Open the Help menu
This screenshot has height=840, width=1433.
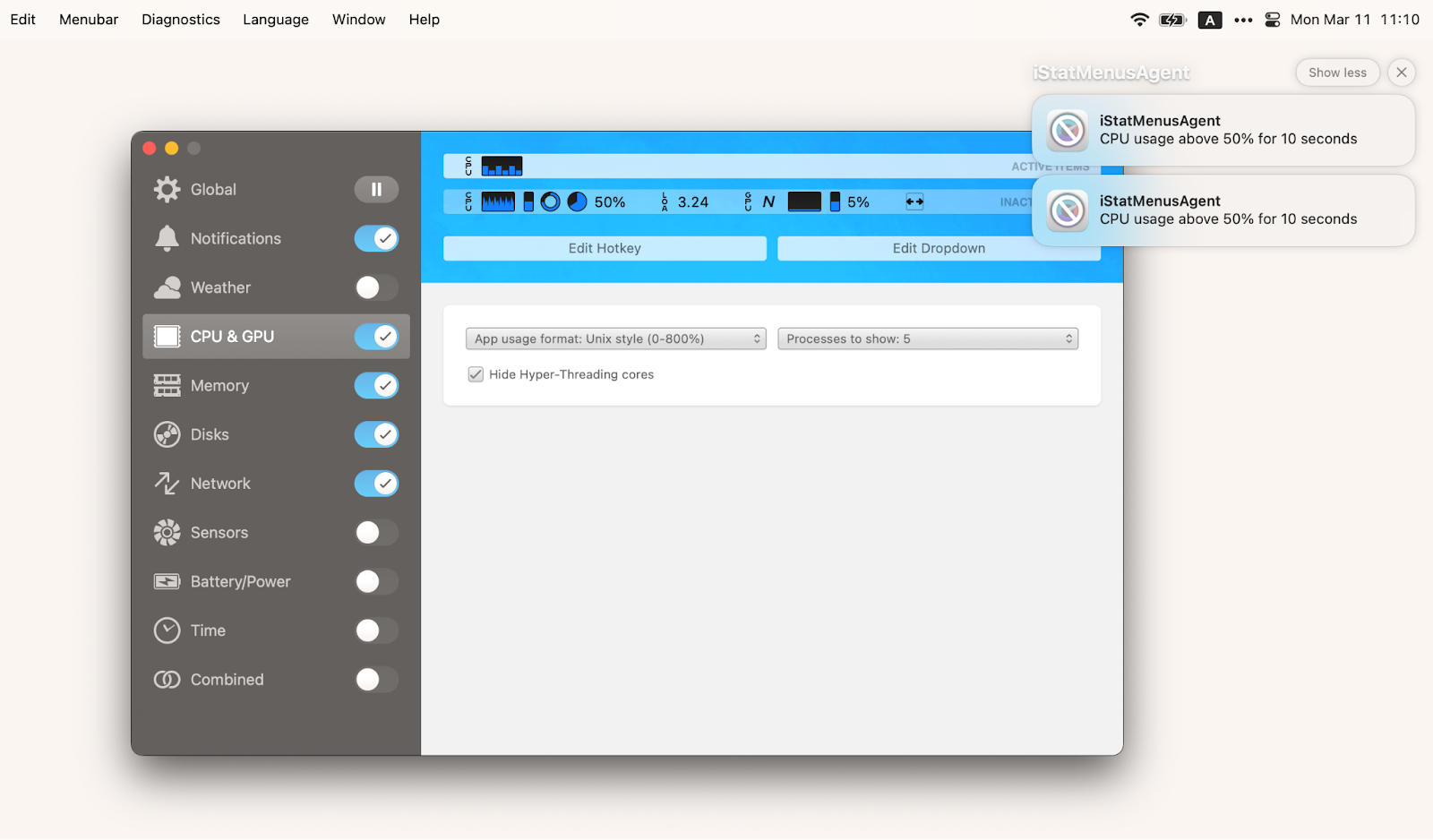425,20
